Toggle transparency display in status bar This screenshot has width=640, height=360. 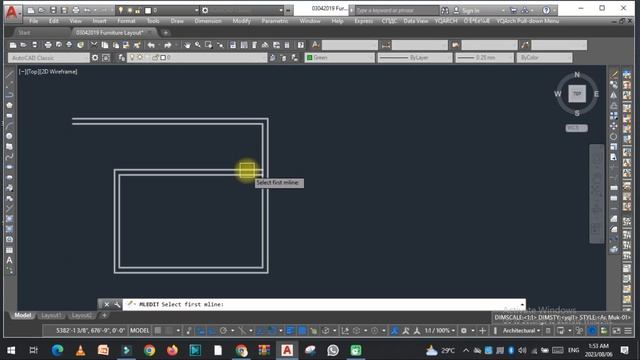click(302, 331)
